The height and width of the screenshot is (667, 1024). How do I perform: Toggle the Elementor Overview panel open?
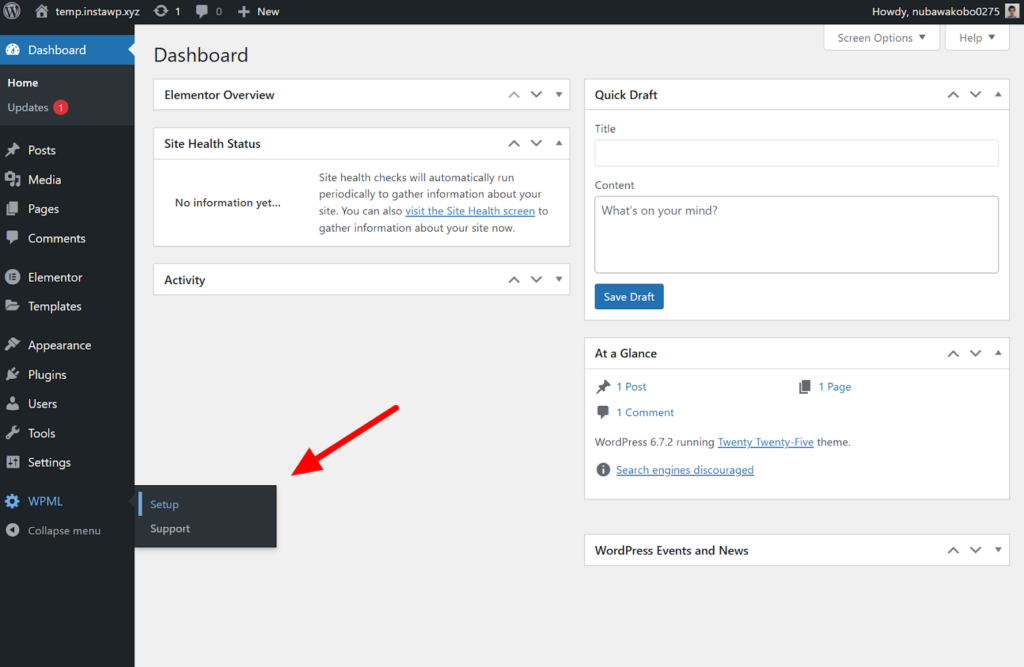coord(559,95)
